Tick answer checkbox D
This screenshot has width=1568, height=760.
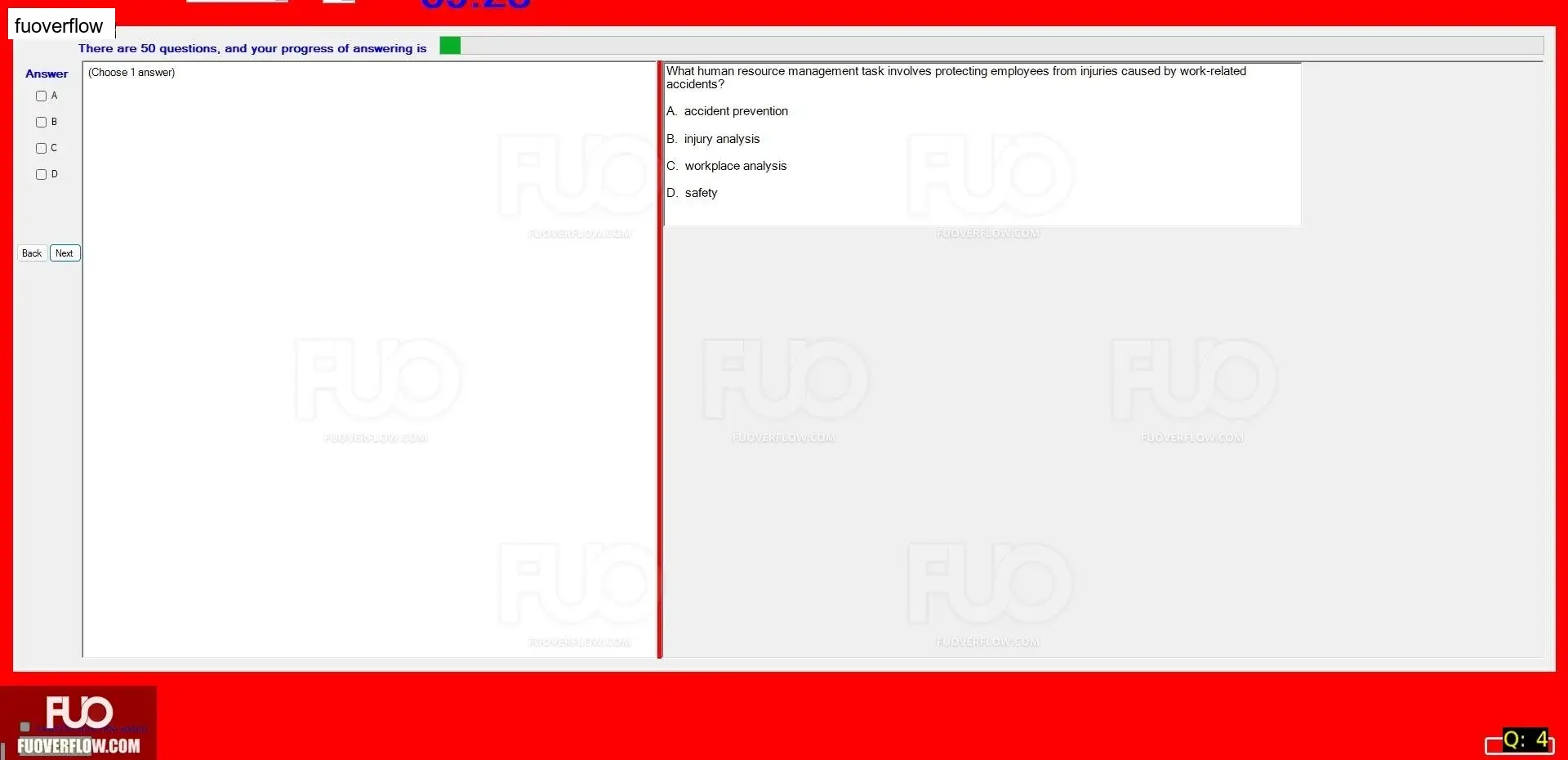[x=41, y=175]
